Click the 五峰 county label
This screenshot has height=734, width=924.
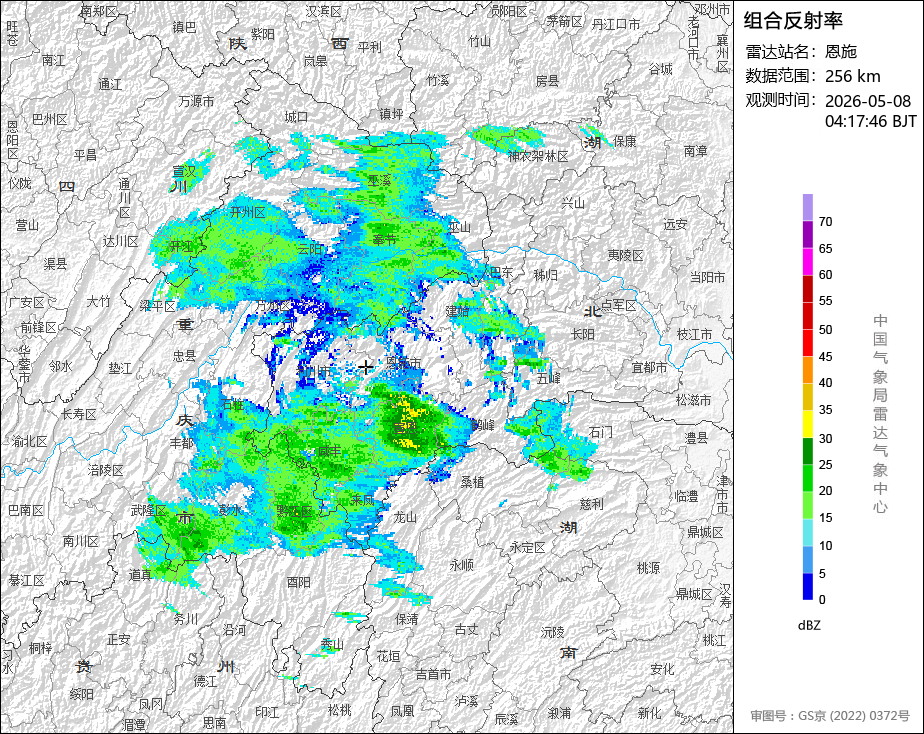549,378
